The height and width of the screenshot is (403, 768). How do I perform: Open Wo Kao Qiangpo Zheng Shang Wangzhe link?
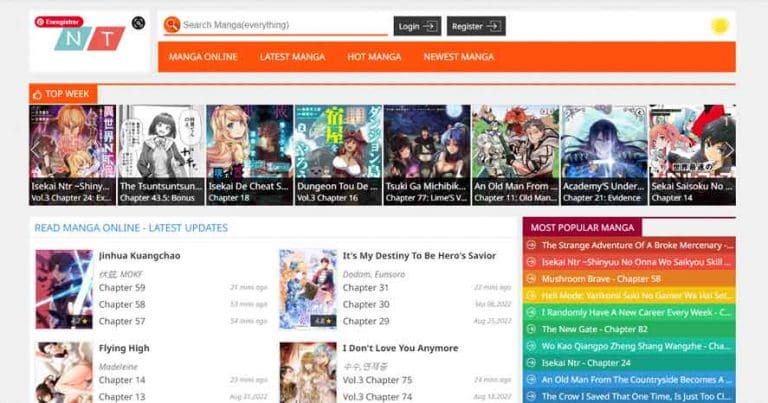pos(636,346)
